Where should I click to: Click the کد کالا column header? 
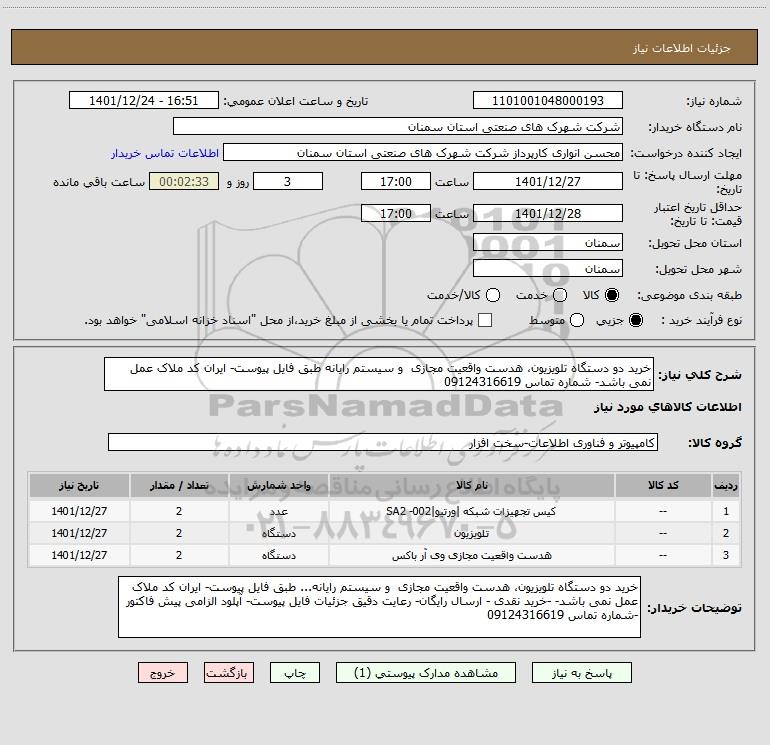pyautogui.click(x=663, y=485)
